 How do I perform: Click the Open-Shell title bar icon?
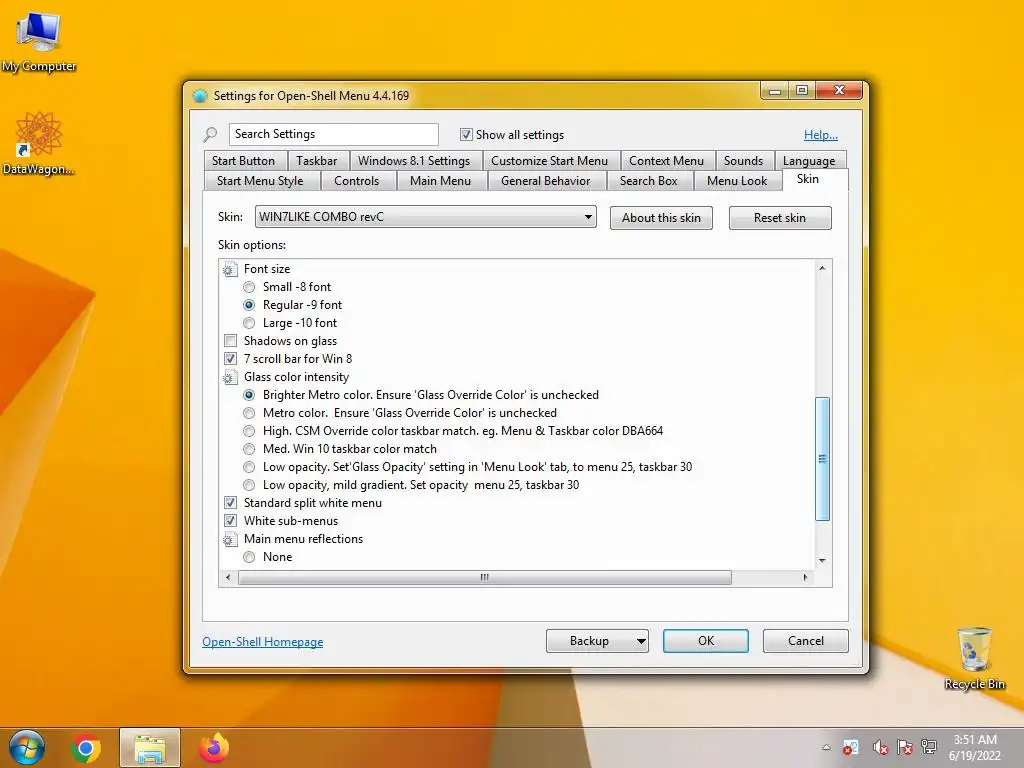coord(200,96)
